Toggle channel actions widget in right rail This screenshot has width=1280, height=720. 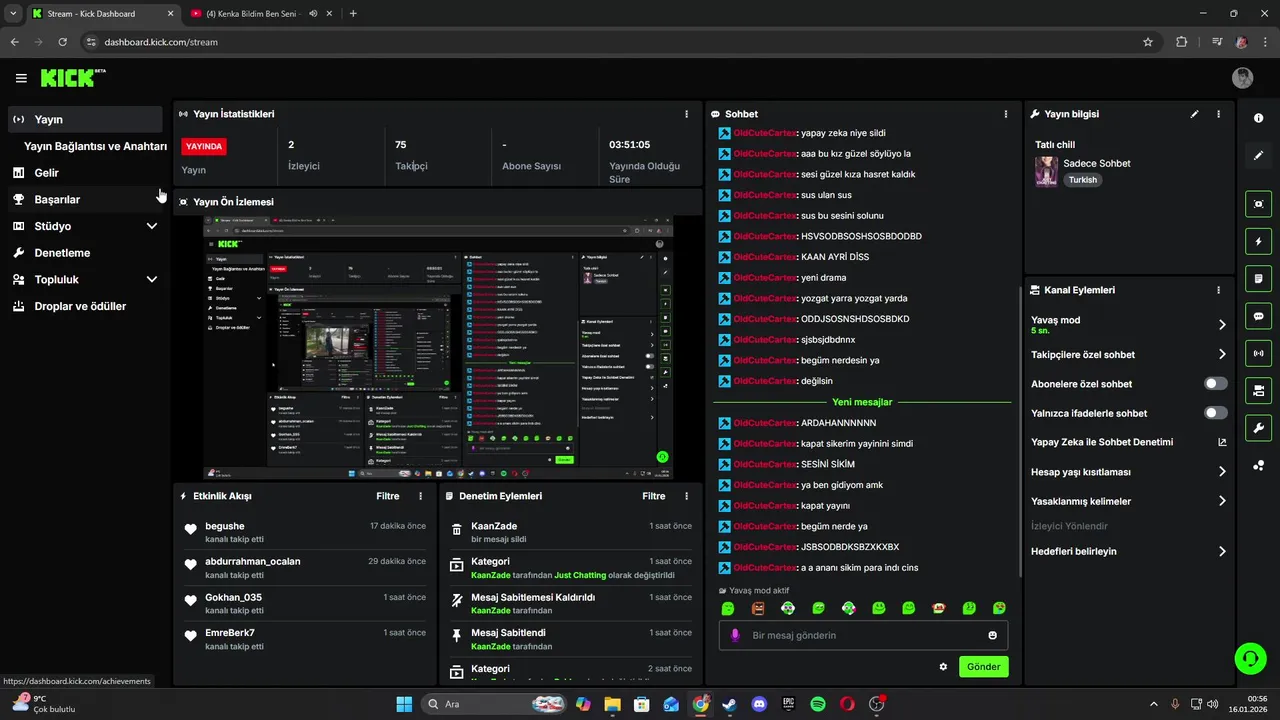pyautogui.click(x=1258, y=390)
